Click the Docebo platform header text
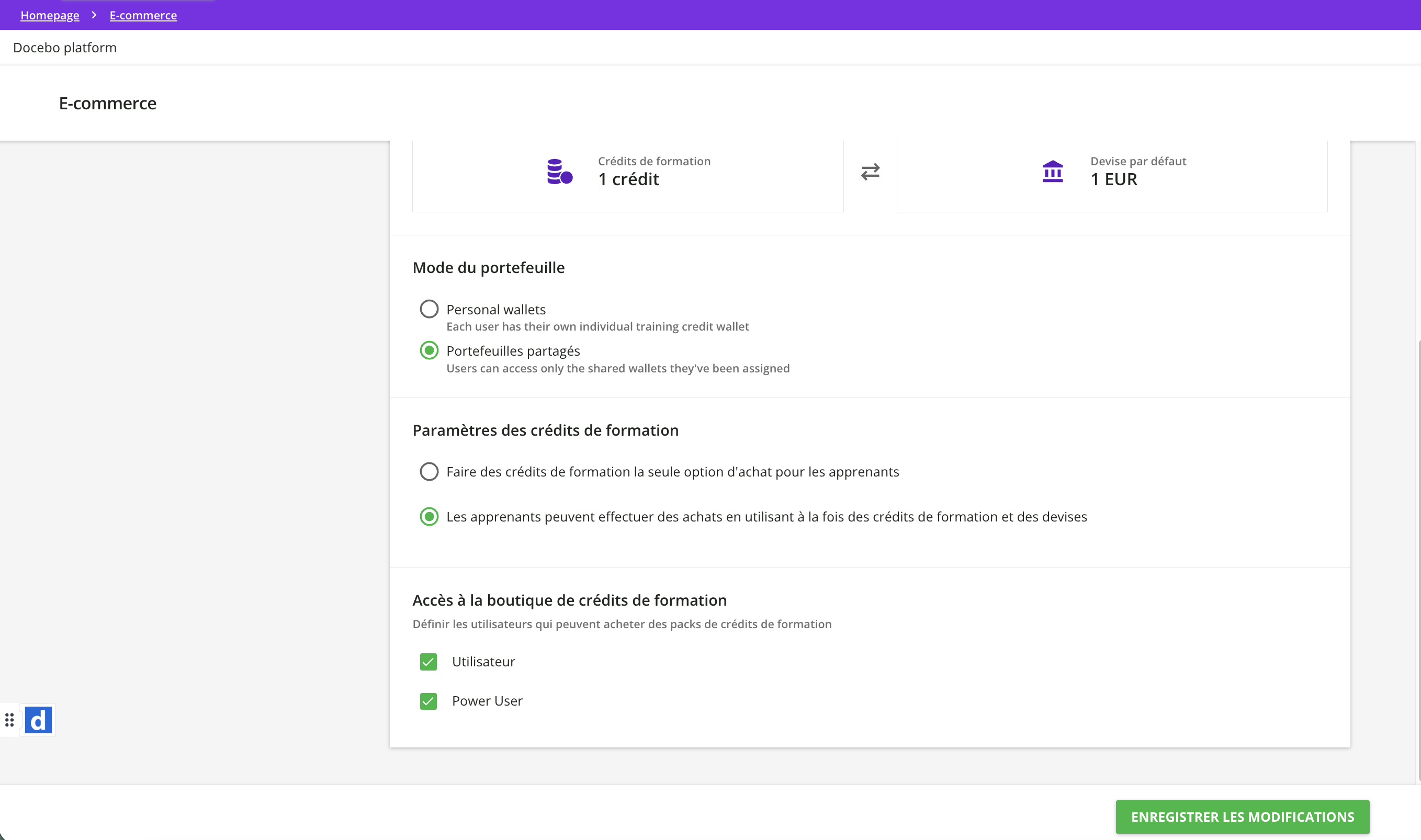Screen dimensions: 1421x840 (65, 48)
